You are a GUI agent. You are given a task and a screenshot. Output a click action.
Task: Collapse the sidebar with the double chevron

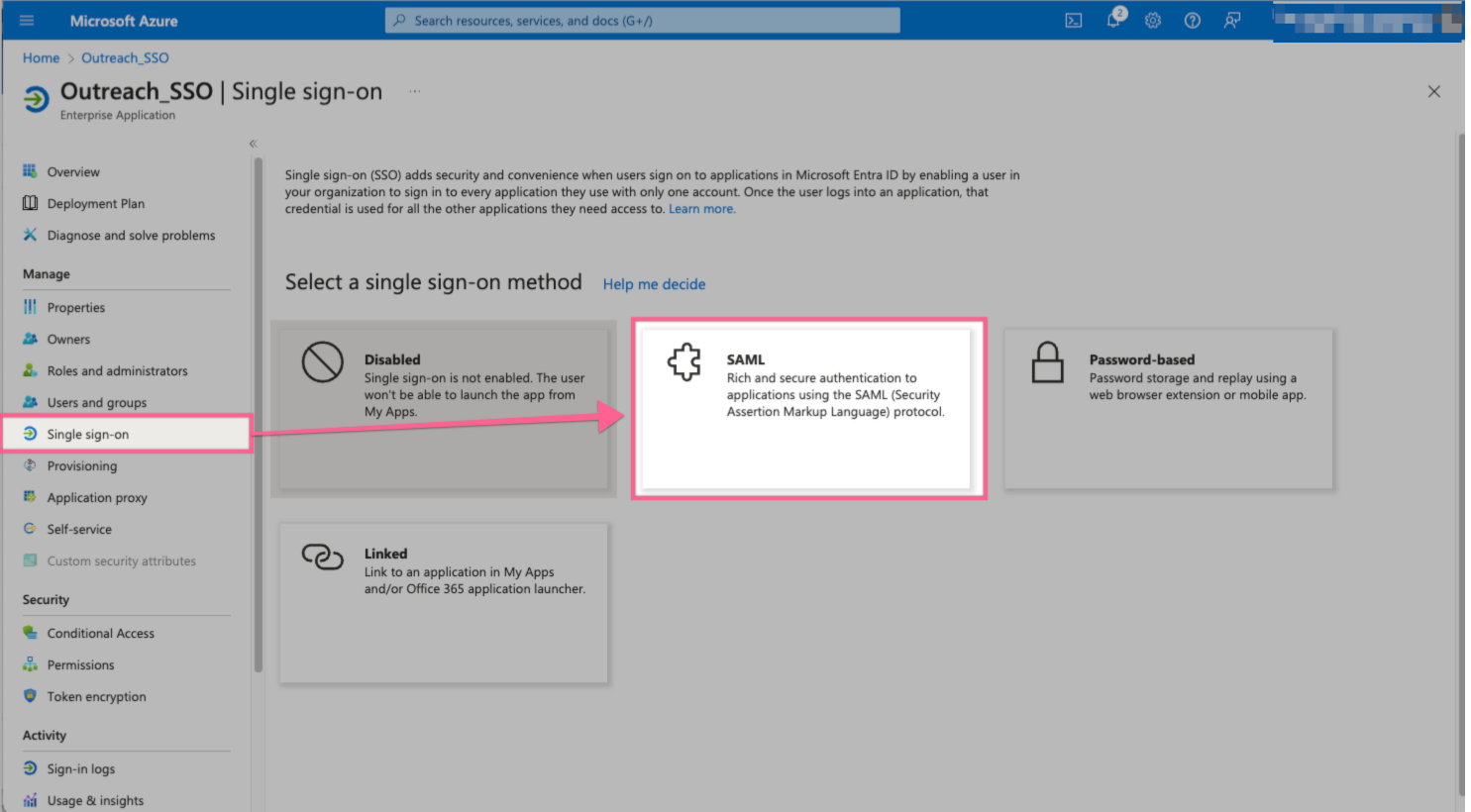click(253, 144)
